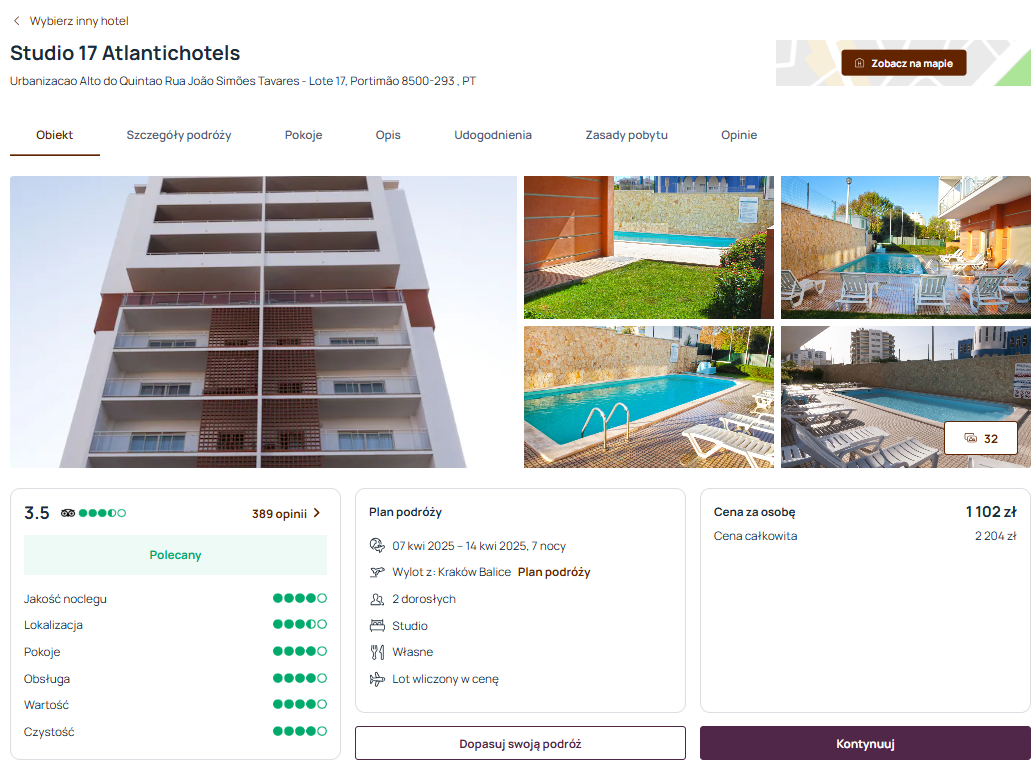Click the Polecany recommendation banner
Image resolution: width=1033 pixels, height=762 pixels.
click(175, 555)
